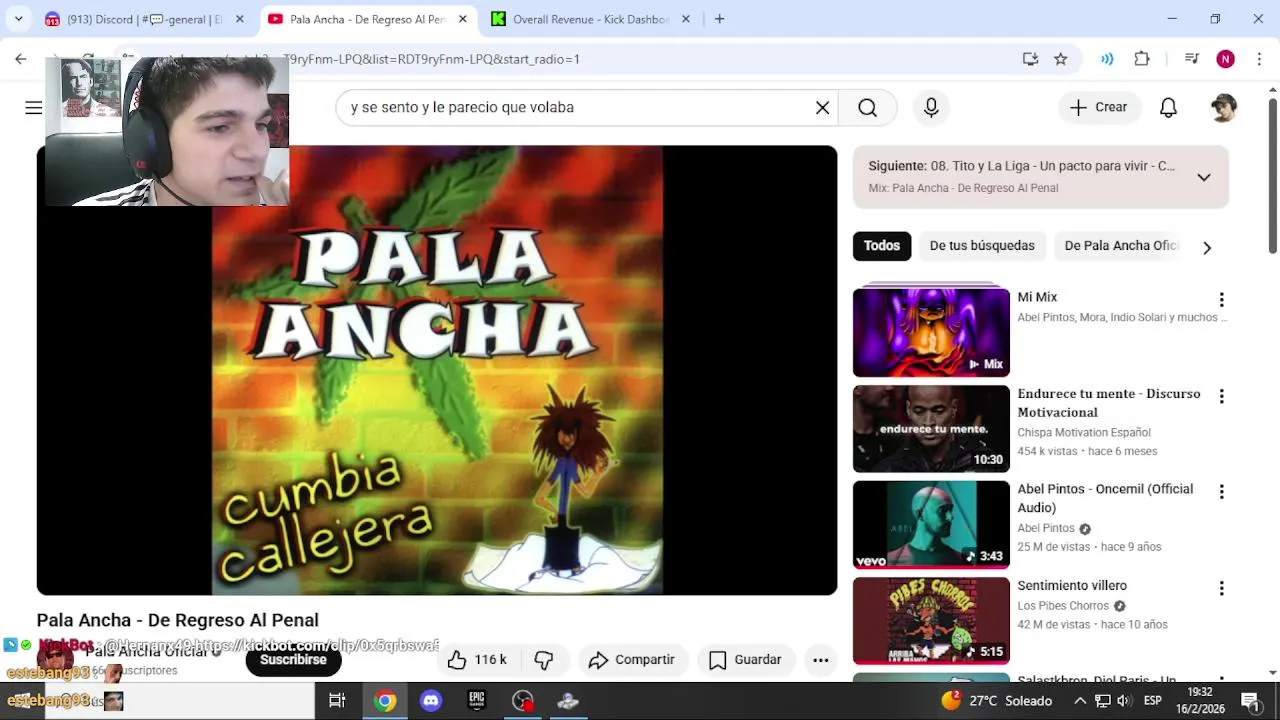The width and height of the screenshot is (1280, 720).
Task: Open YouTube notifications bell
Action: click(x=1168, y=108)
